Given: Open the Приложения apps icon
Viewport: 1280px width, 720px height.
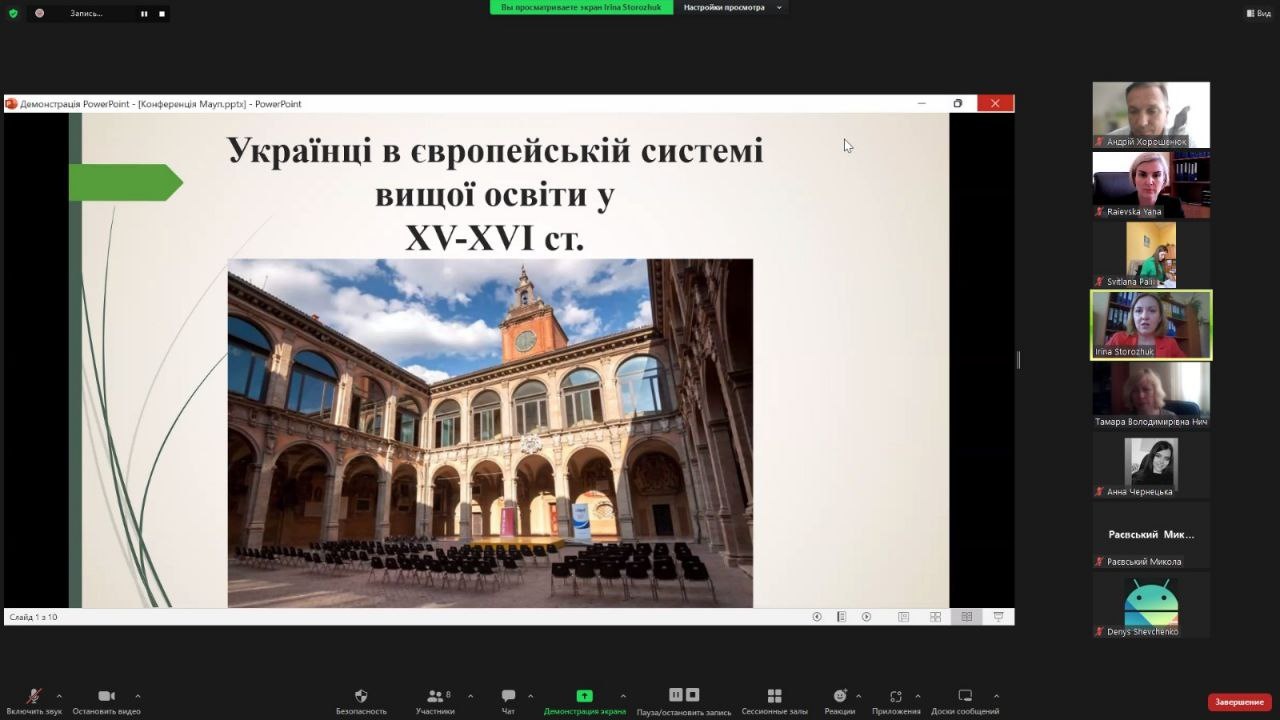Looking at the screenshot, I should [895, 697].
